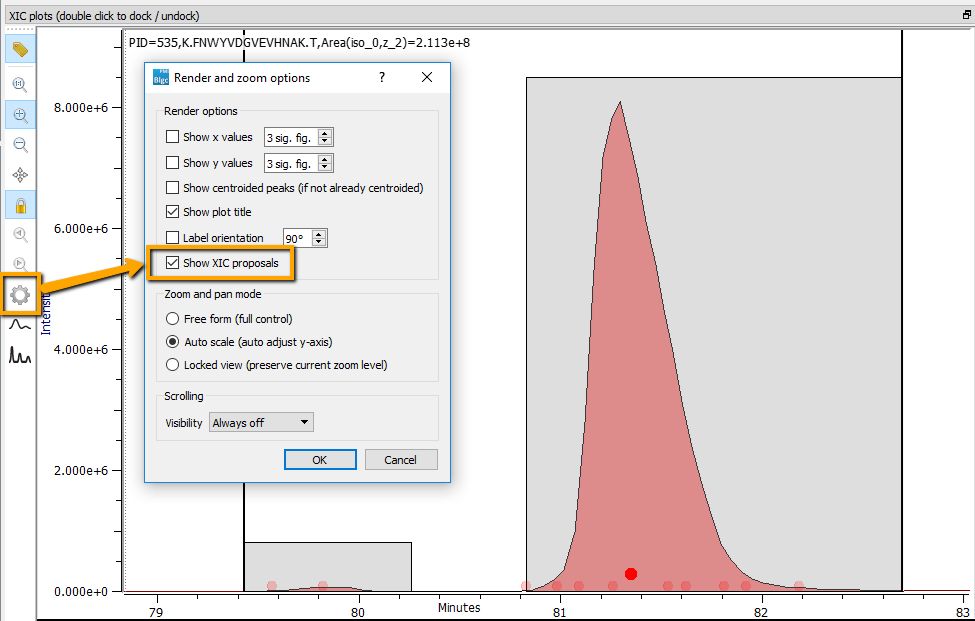Select jagged peaks plot mode
975x621 pixels.
pyautogui.click(x=20, y=355)
